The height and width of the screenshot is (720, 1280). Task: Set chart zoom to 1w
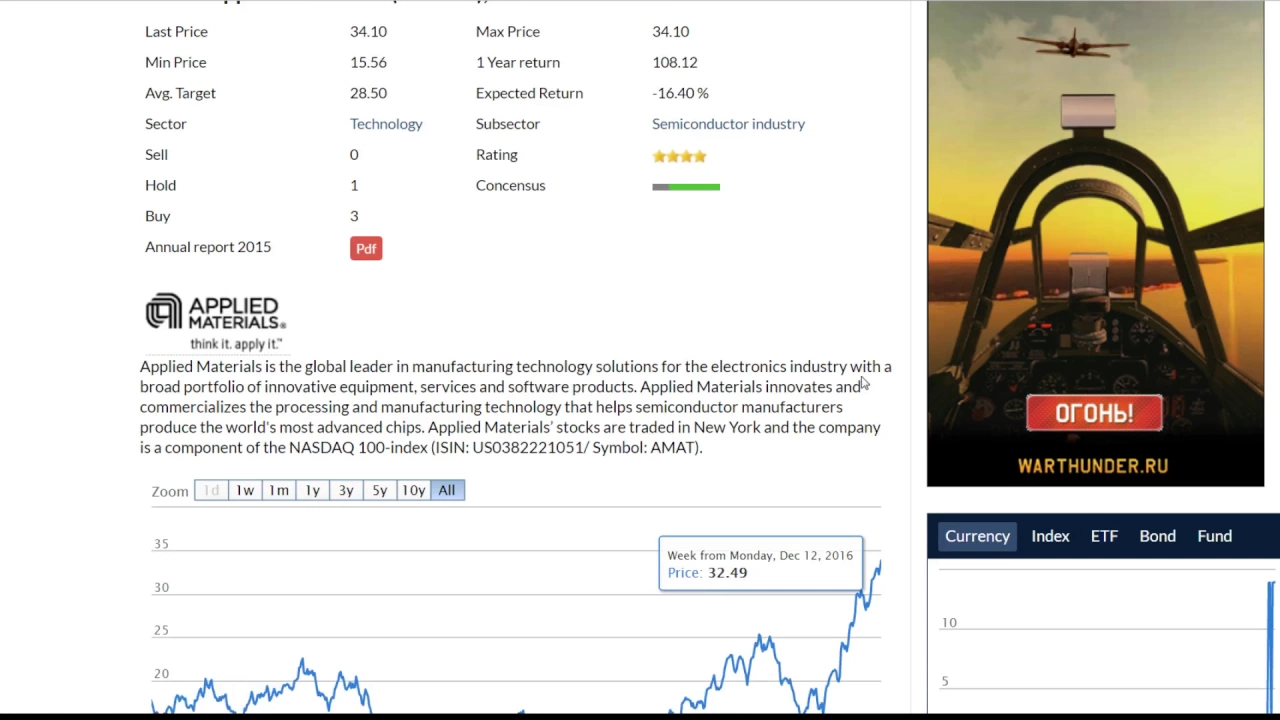pyautogui.click(x=245, y=490)
